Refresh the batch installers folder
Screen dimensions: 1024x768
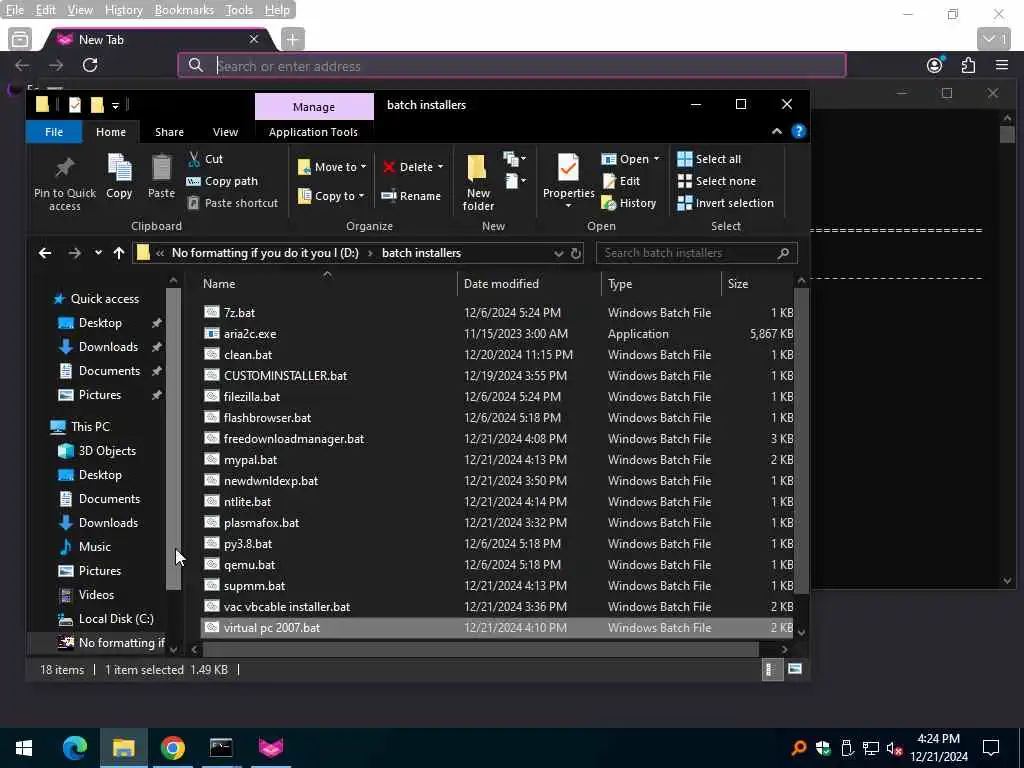(x=575, y=253)
